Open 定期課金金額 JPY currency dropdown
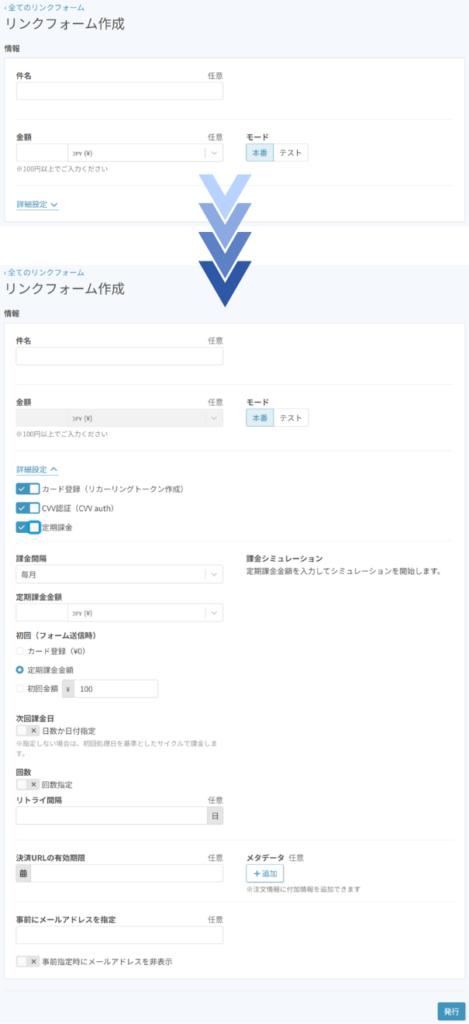This screenshot has width=469, height=1024. 145,613
